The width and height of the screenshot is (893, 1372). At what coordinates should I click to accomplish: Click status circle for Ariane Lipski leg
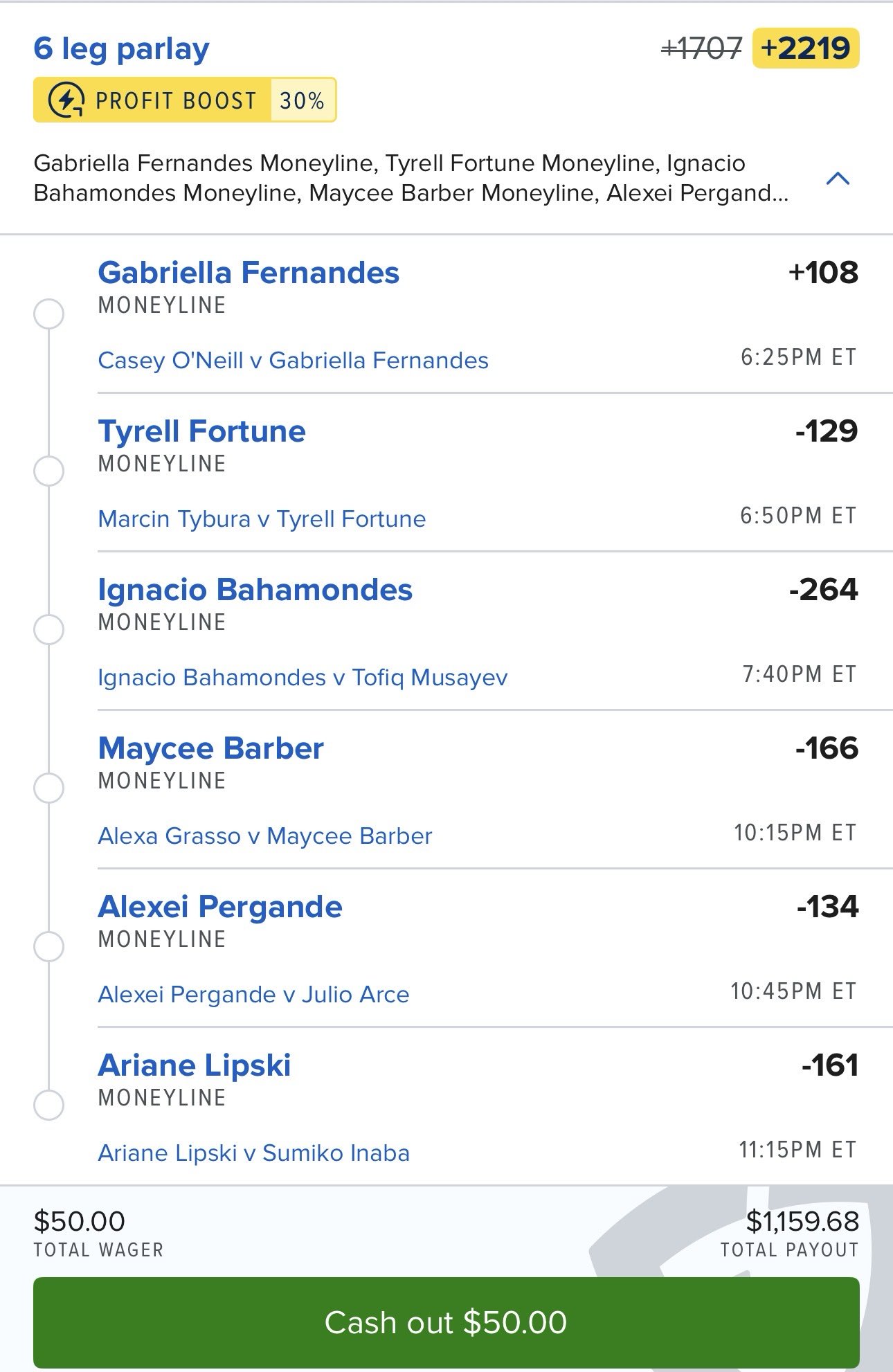[48, 1105]
